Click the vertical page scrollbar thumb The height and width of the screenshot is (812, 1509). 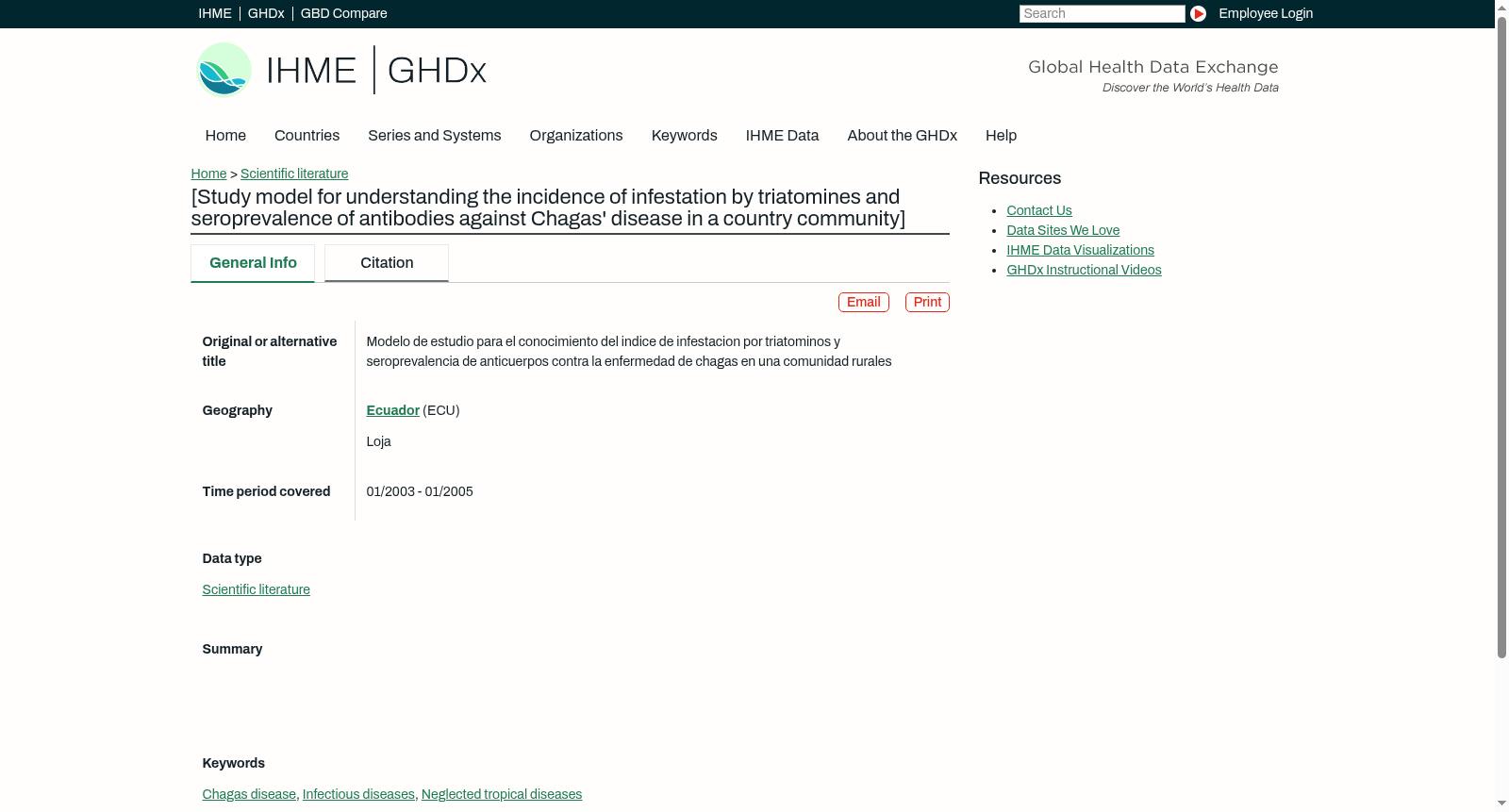click(x=1501, y=338)
